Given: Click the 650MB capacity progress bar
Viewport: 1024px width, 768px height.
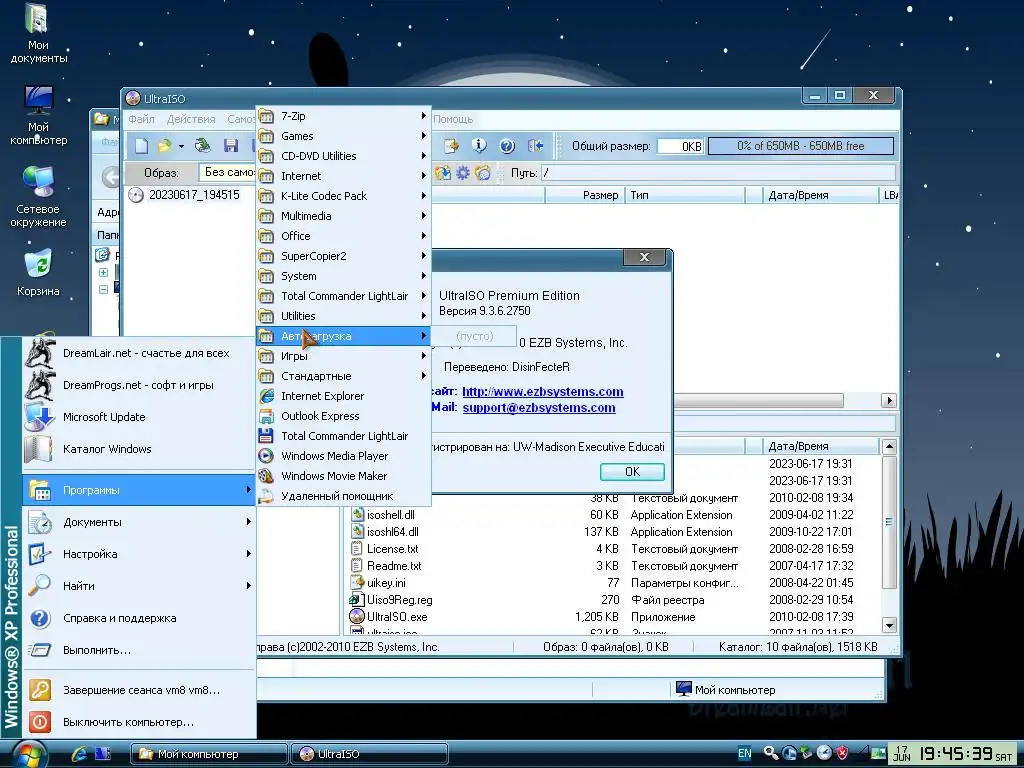Looking at the screenshot, I should 801,146.
